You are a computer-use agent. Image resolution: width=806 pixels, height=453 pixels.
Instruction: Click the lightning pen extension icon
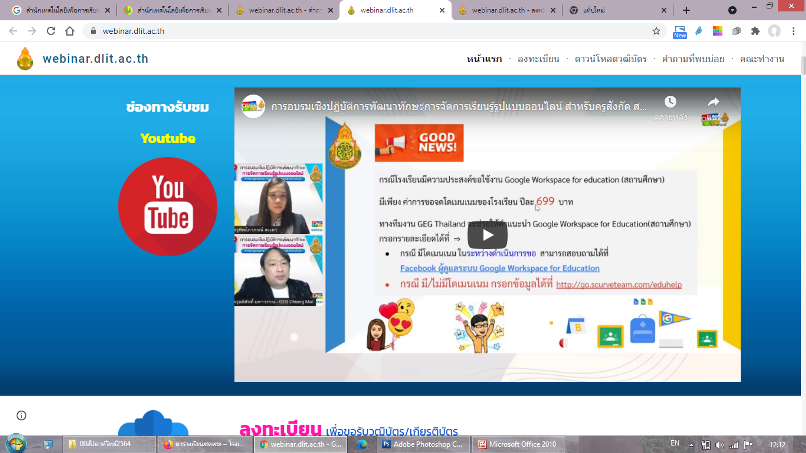point(699,31)
